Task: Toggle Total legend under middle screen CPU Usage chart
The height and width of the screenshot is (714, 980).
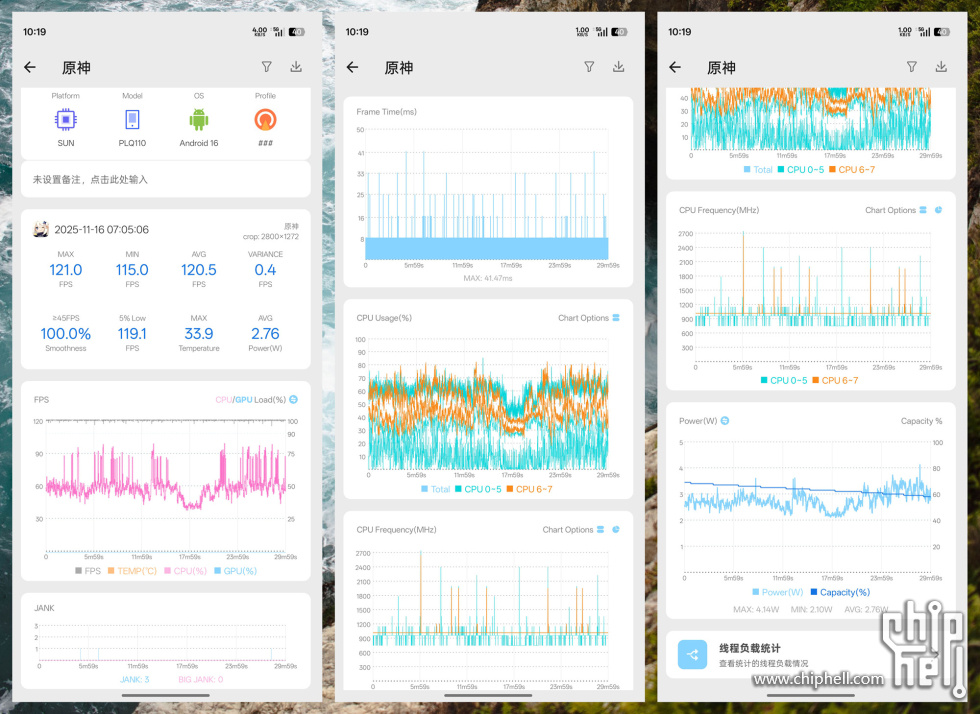Action: (x=436, y=489)
